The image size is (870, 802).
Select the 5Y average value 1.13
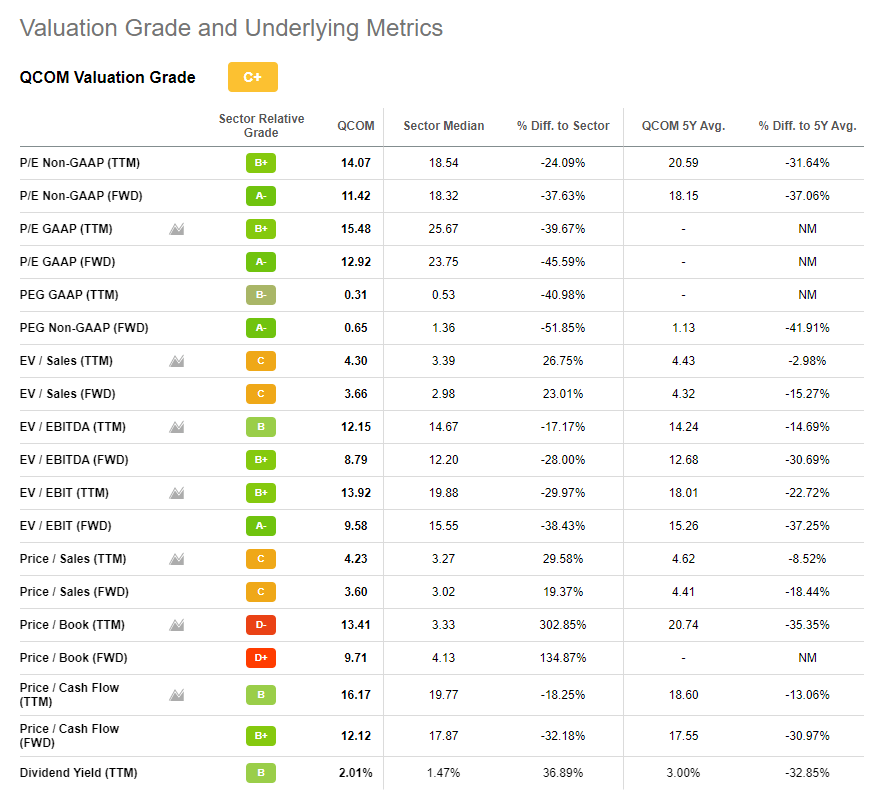(684, 328)
